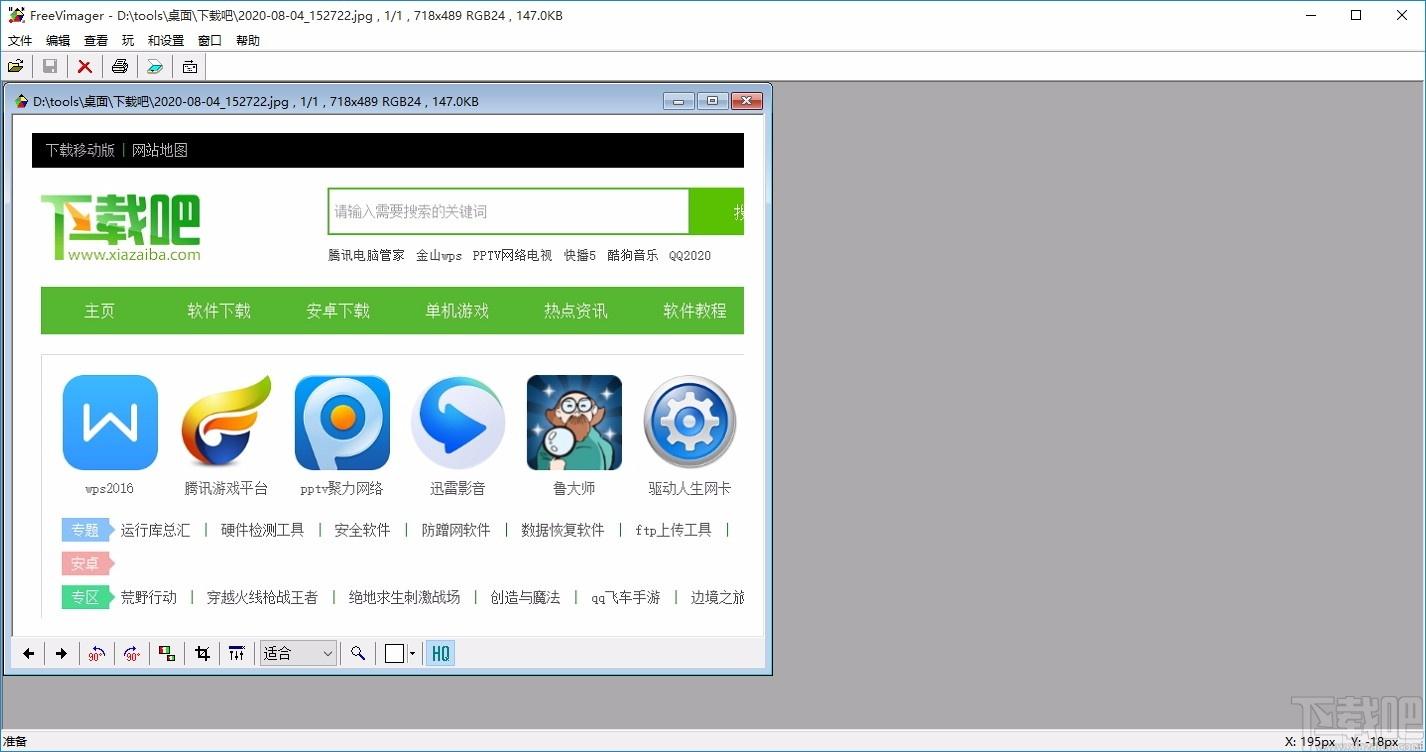
Task: Open the 编辑 menu
Action: (x=58, y=41)
